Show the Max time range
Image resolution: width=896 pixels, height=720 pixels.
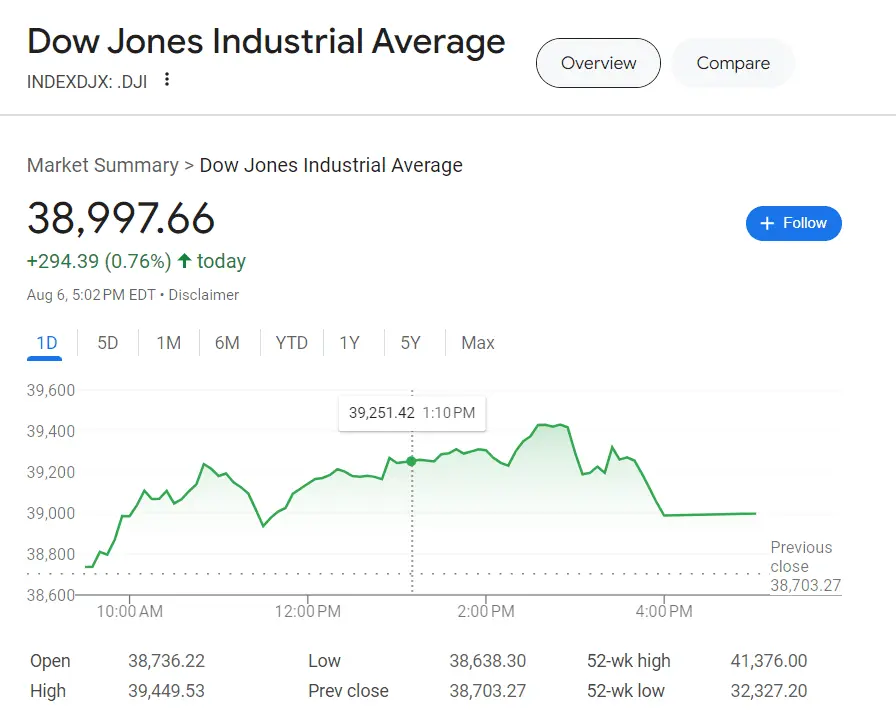pos(478,343)
